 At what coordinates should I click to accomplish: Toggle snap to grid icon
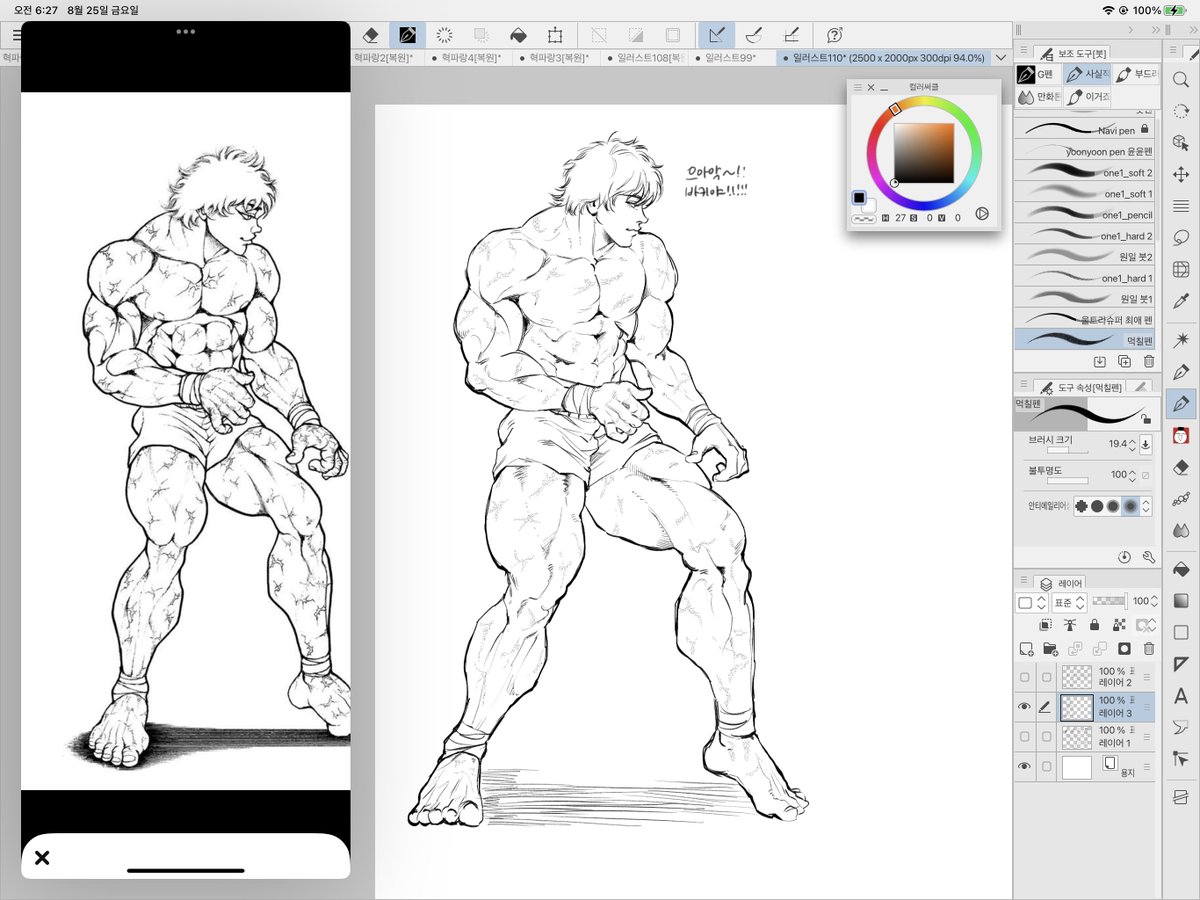tap(791, 35)
